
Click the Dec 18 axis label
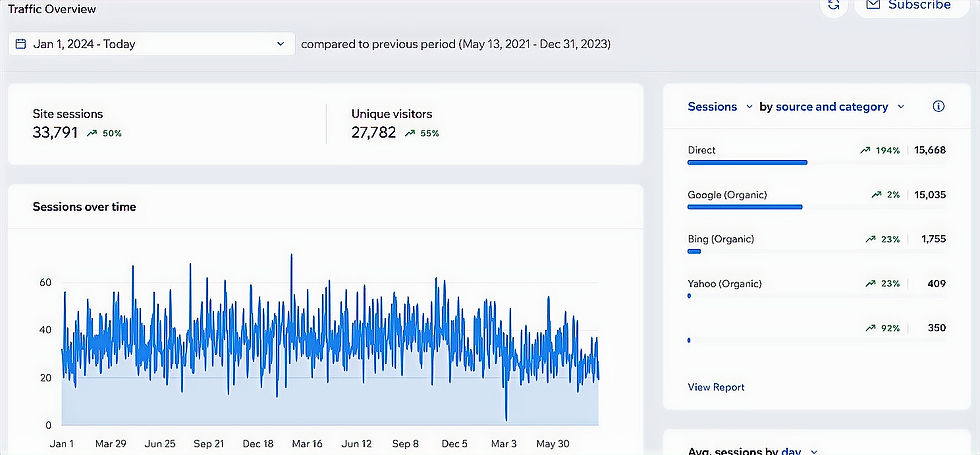[258, 444]
